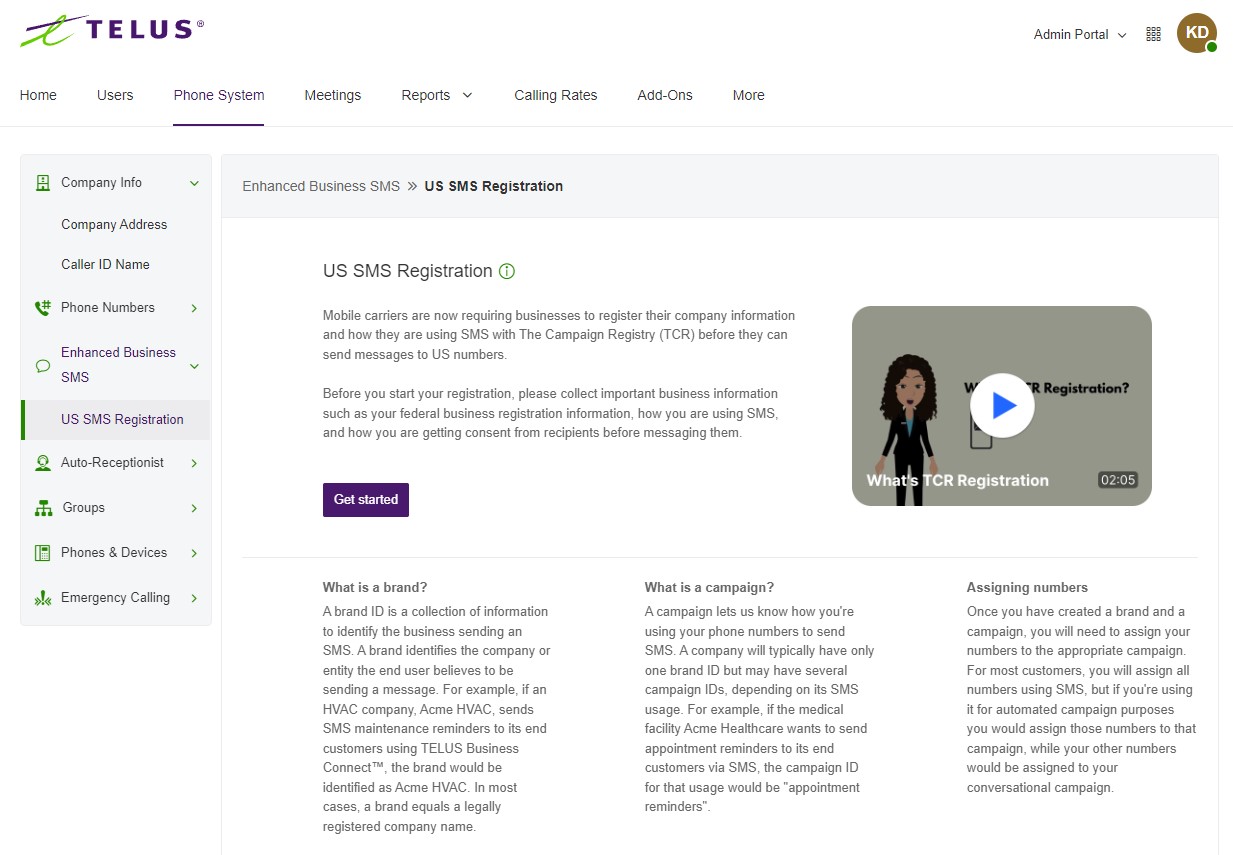This screenshot has width=1233, height=855.
Task: Expand the Emergency Calling chevron
Action: (x=194, y=598)
